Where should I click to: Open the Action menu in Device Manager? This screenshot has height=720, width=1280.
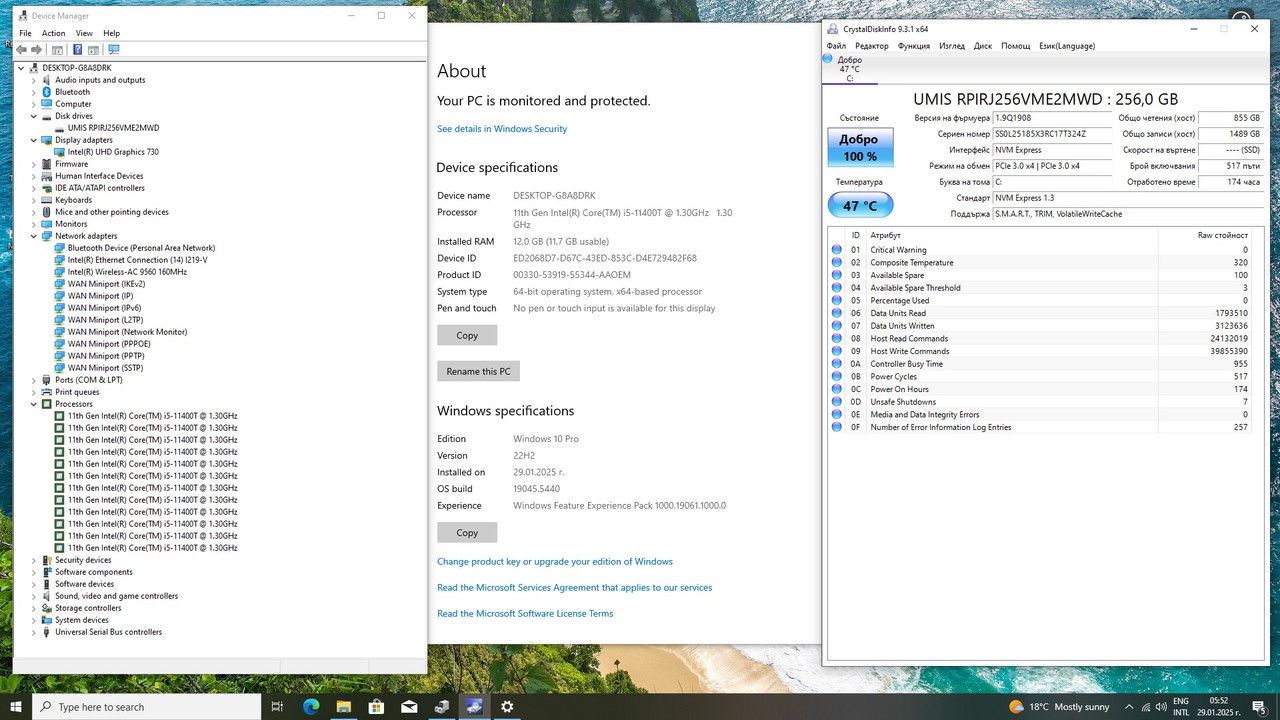53,33
